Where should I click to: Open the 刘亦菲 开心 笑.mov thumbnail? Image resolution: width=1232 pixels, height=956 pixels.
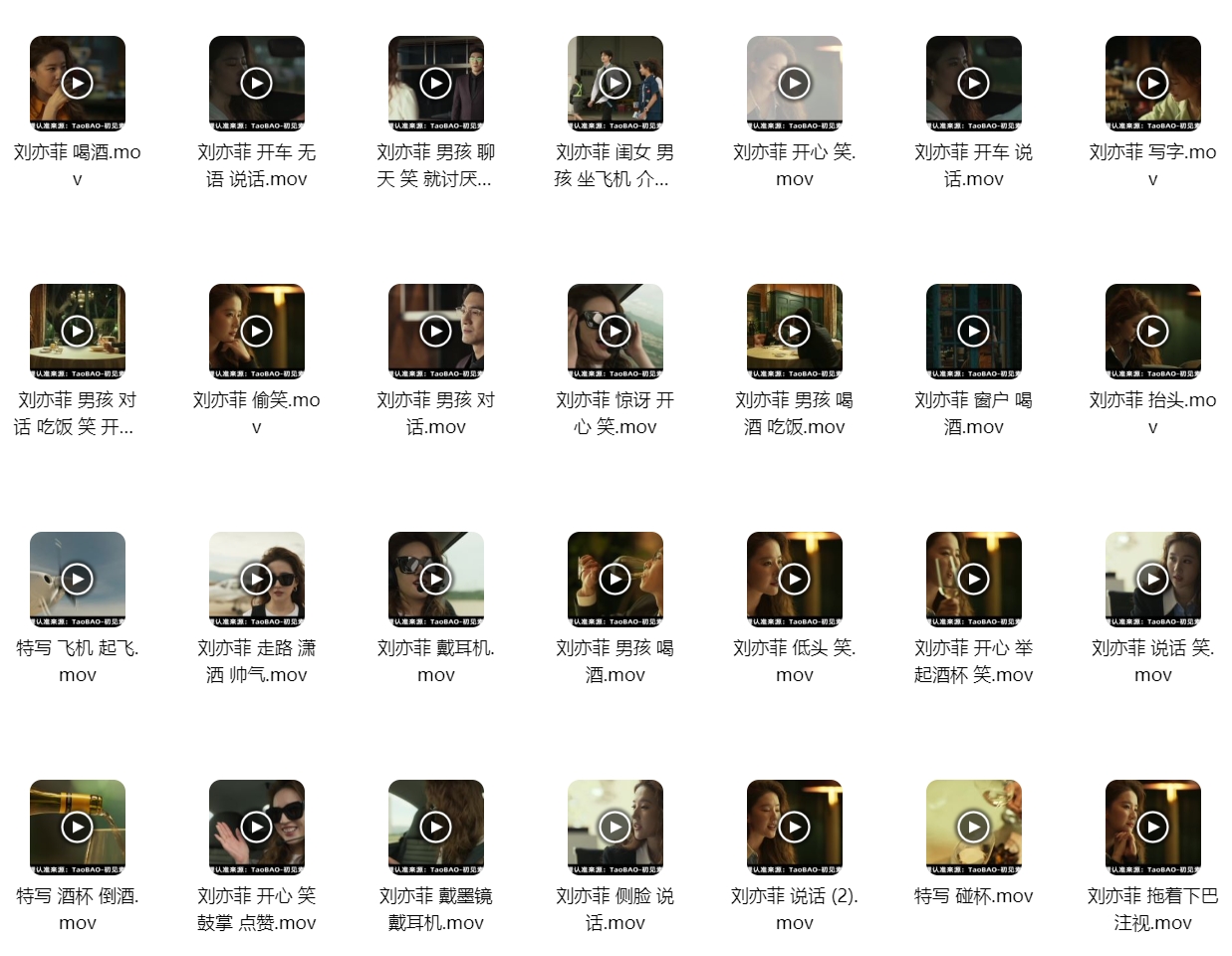[x=795, y=84]
